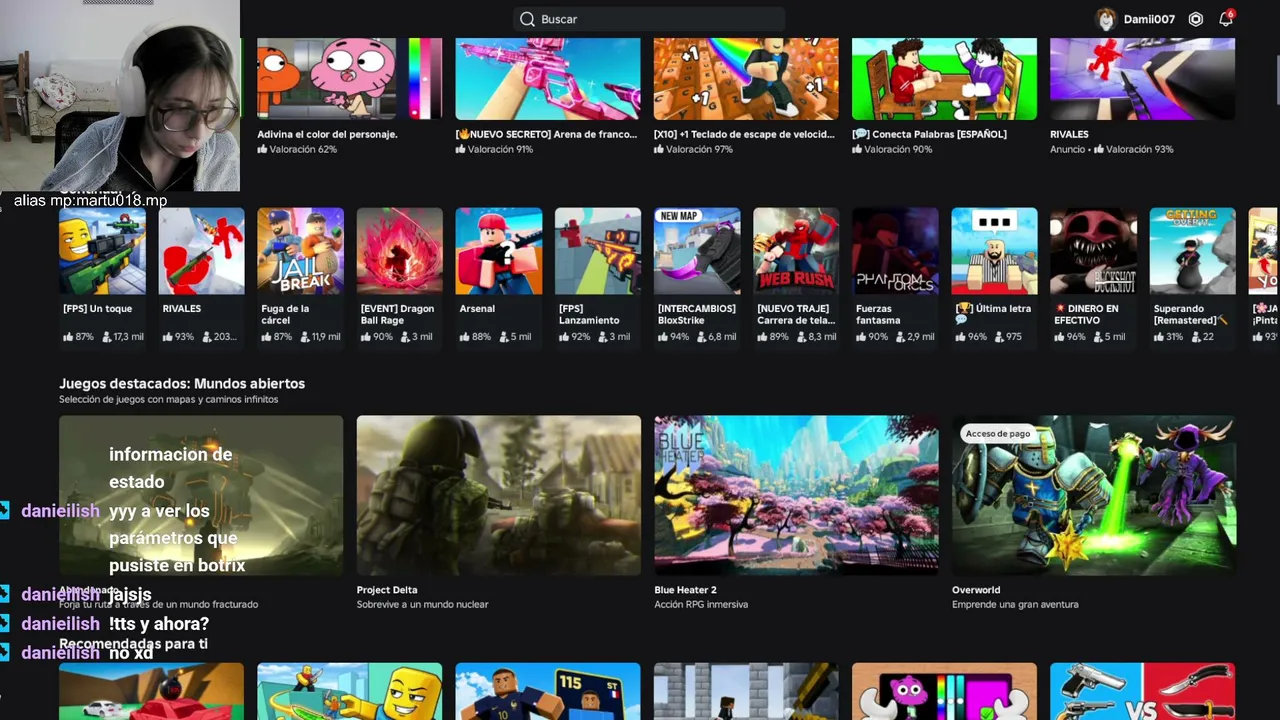Open the [FPS] Un toque game thumbnail
Screen dimensions: 1280x720
(x=102, y=251)
